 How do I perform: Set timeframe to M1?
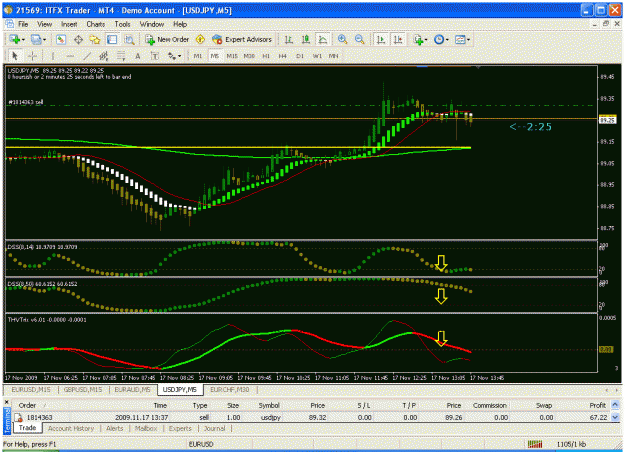198,56
